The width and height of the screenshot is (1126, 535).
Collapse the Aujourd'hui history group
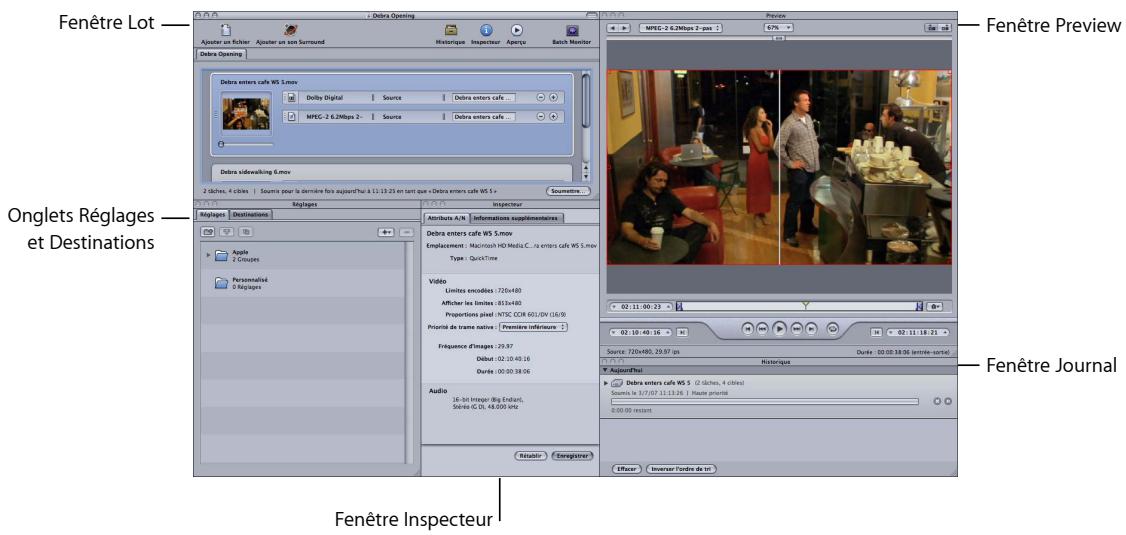pyautogui.click(x=605, y=369)
